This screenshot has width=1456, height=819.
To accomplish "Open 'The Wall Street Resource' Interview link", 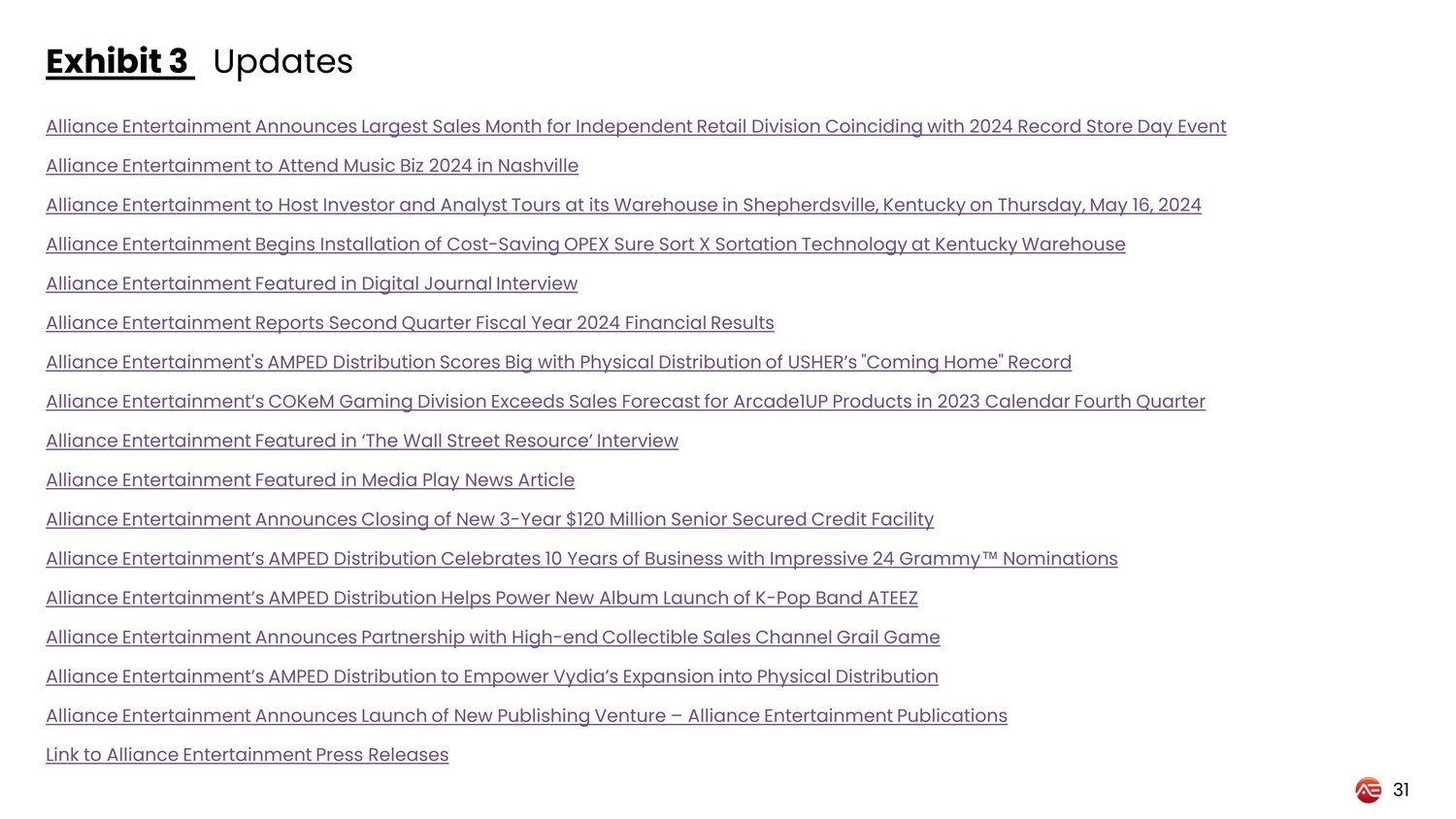I will click(x=362, y=442).
